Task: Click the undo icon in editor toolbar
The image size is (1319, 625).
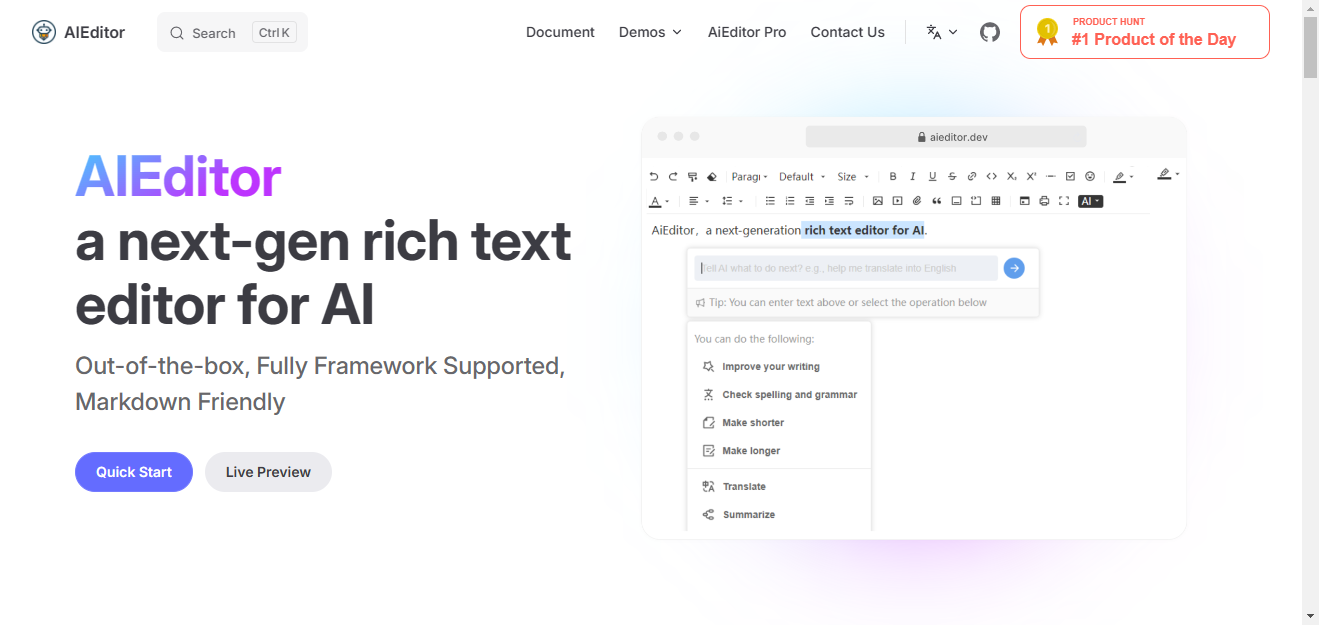Action: [x=654, y=177]
